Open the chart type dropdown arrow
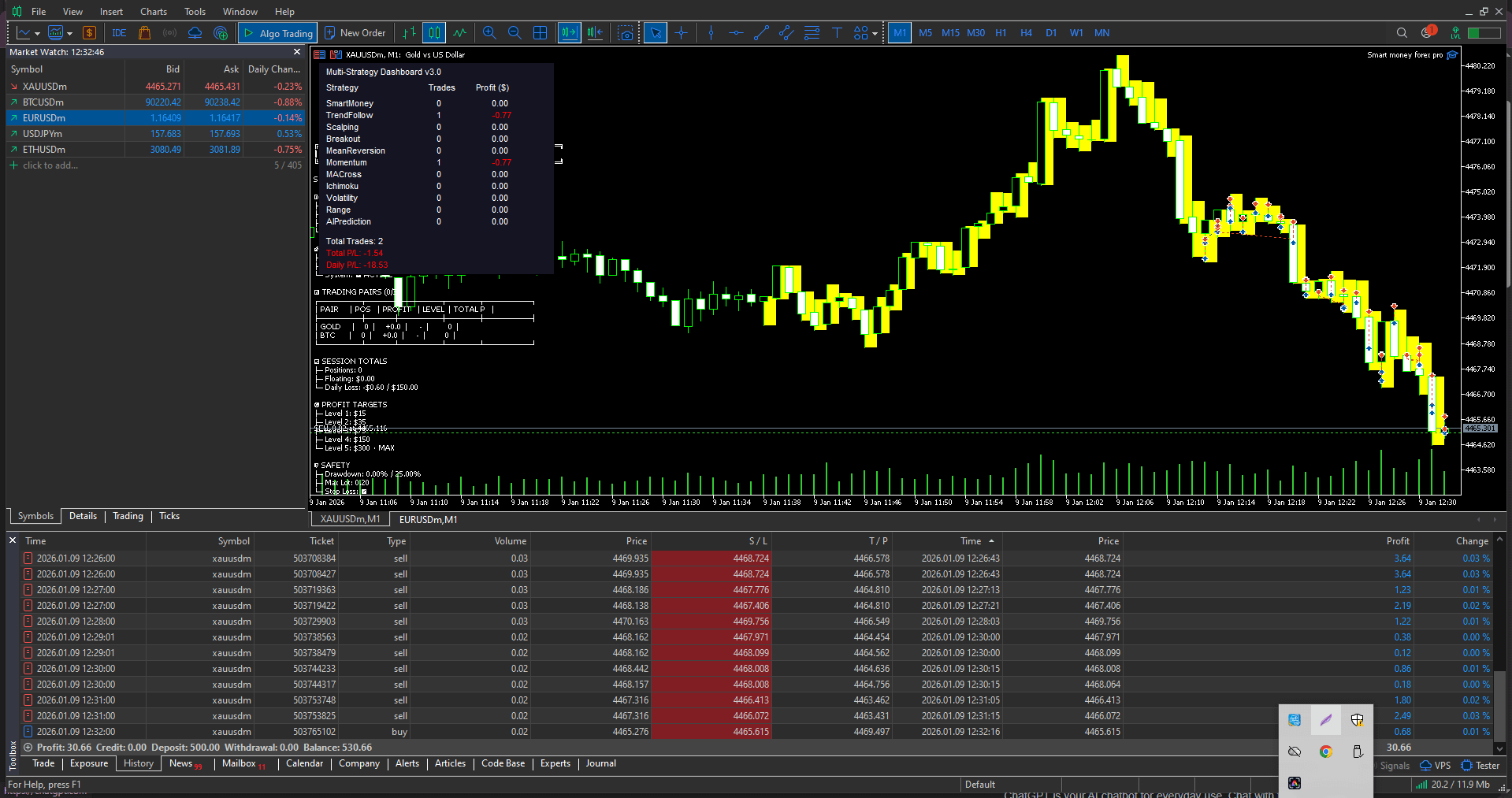 [x=37, y=34]
